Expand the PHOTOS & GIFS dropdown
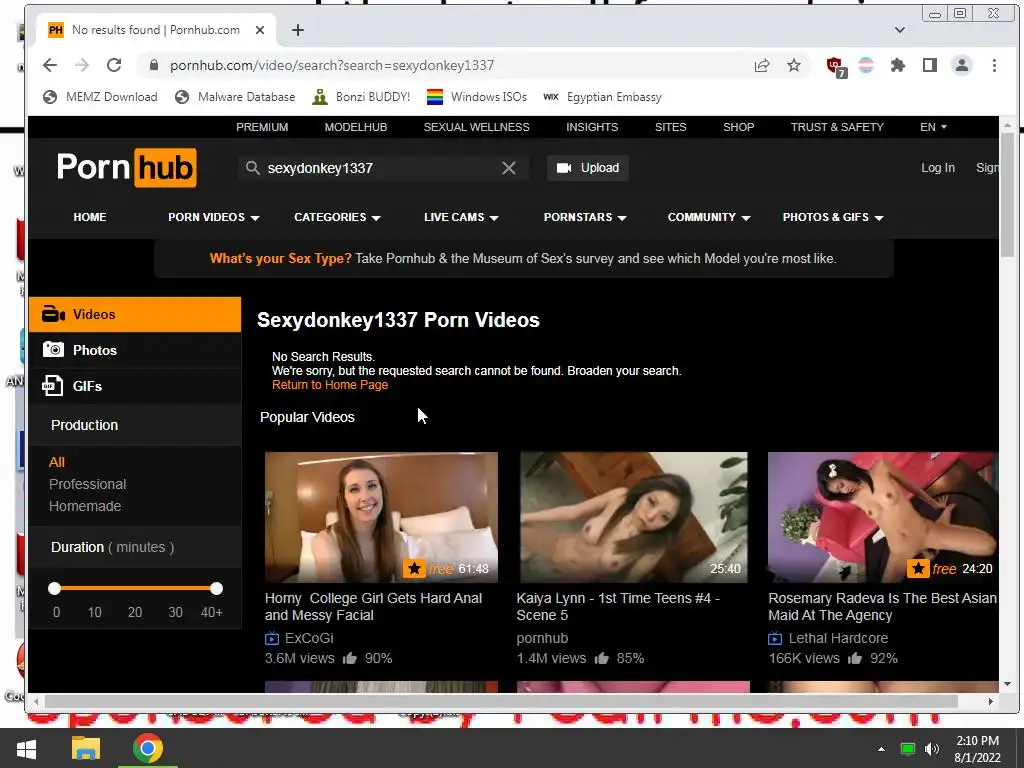 [x=833, y=217]
